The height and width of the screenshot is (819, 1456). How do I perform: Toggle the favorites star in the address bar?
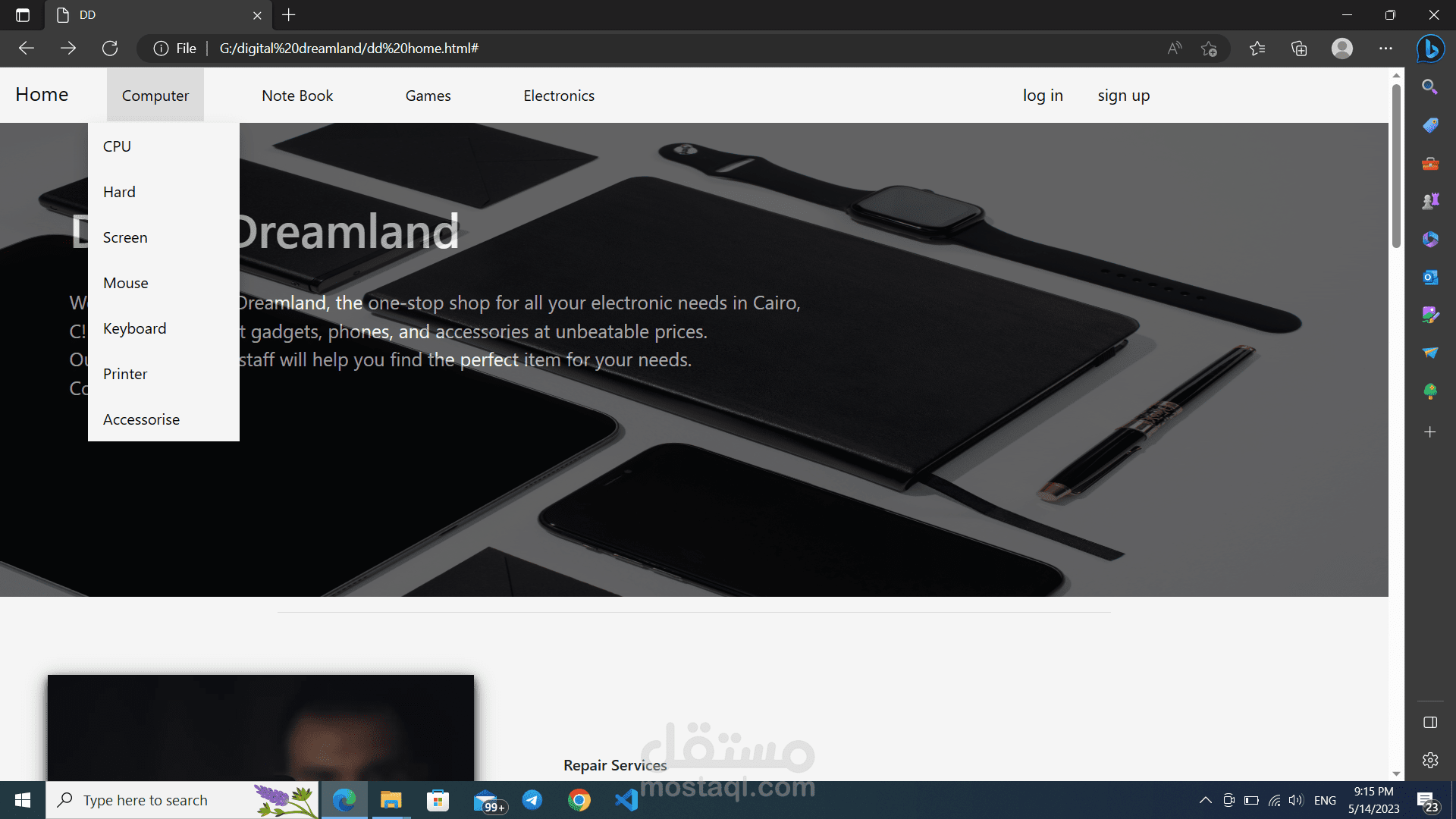[1210, 48]
